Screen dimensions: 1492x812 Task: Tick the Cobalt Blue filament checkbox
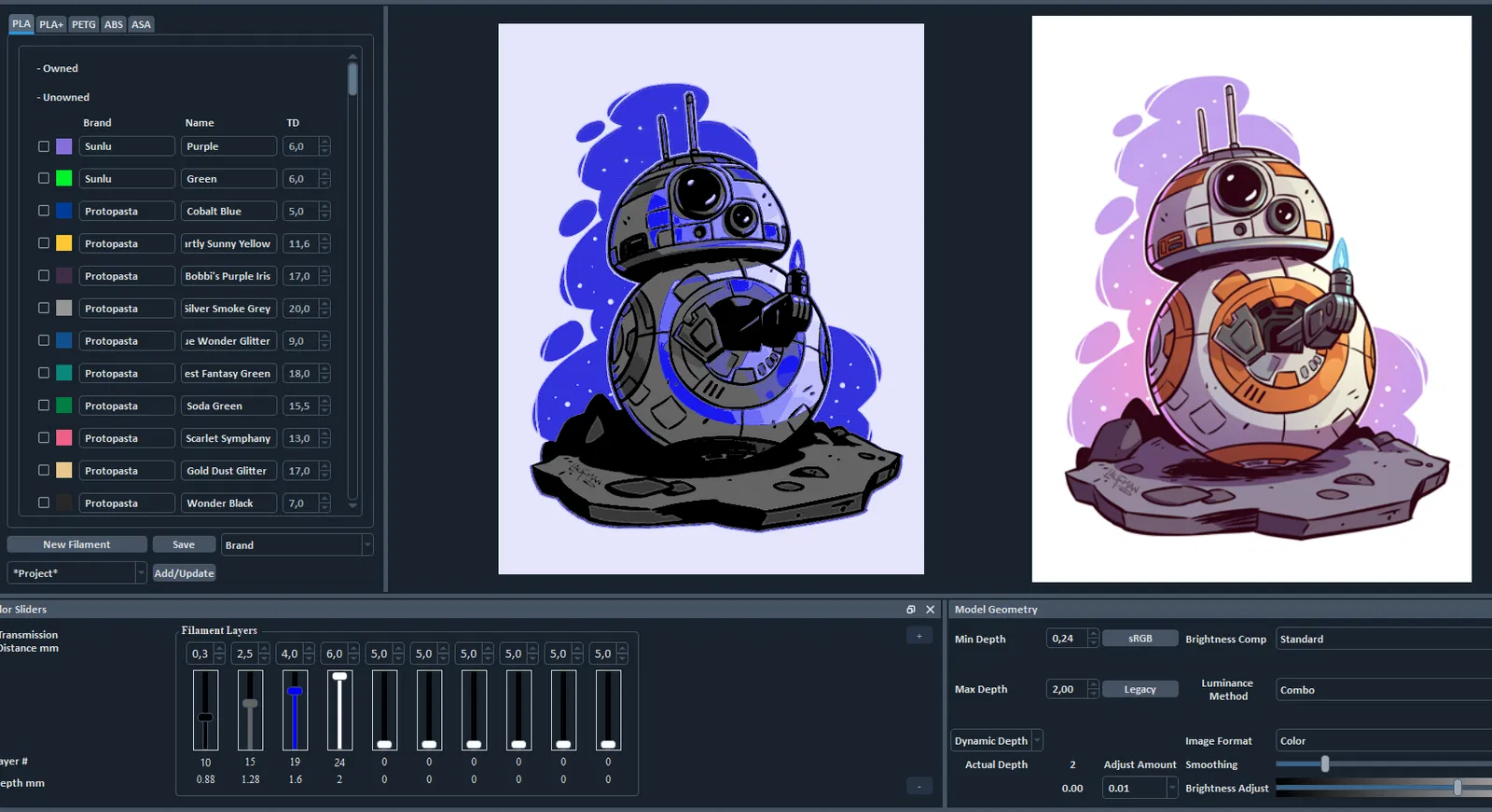[44, 211]
